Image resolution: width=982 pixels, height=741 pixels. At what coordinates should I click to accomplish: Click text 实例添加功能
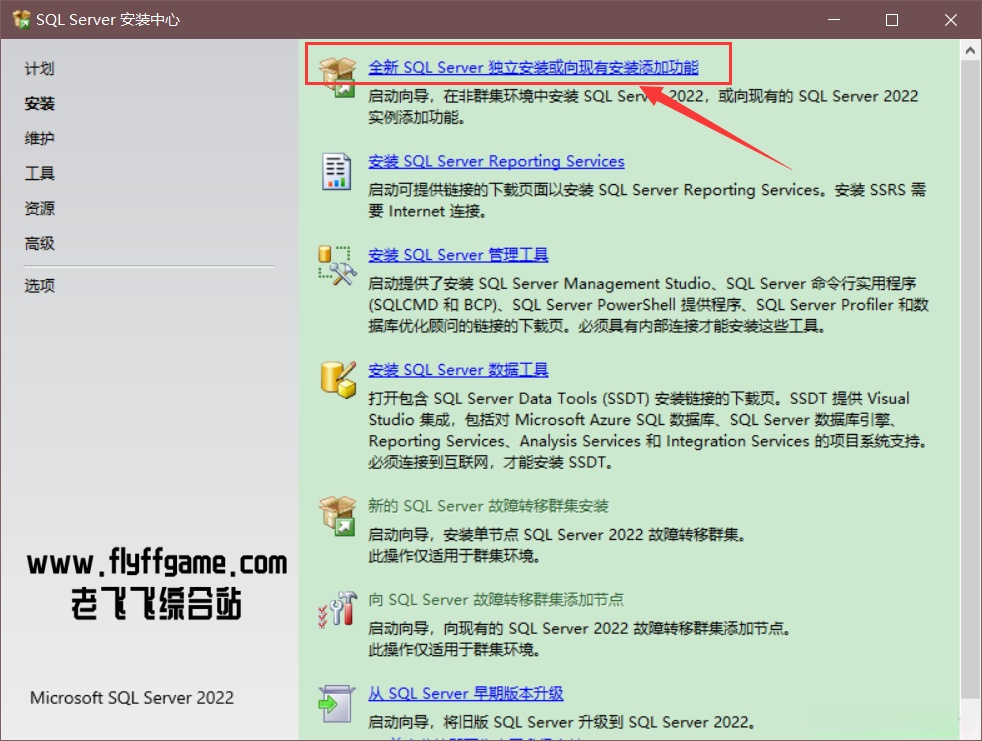(x=416, y=117)
